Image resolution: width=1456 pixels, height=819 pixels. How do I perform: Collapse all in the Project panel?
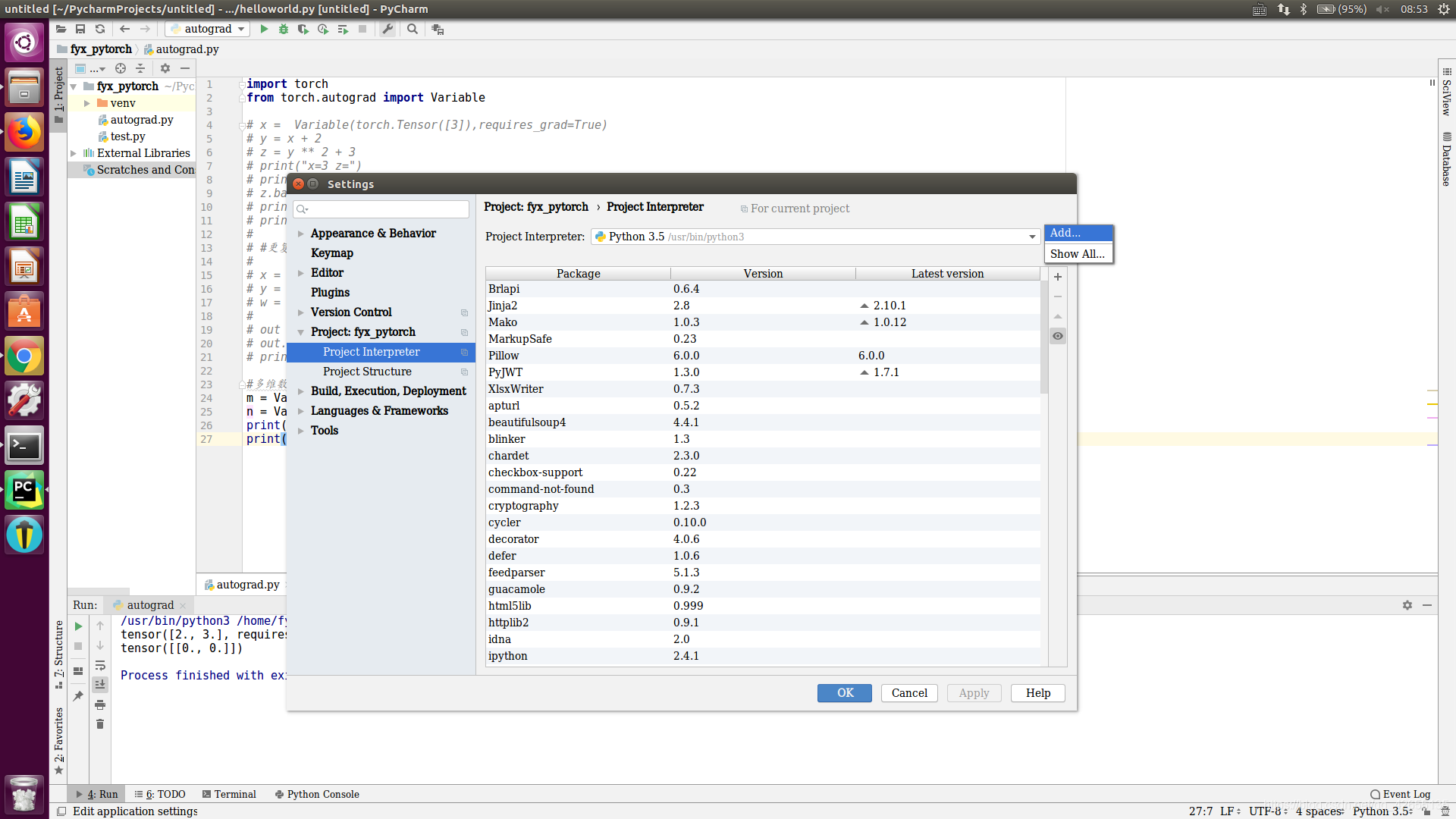point(140,68)
